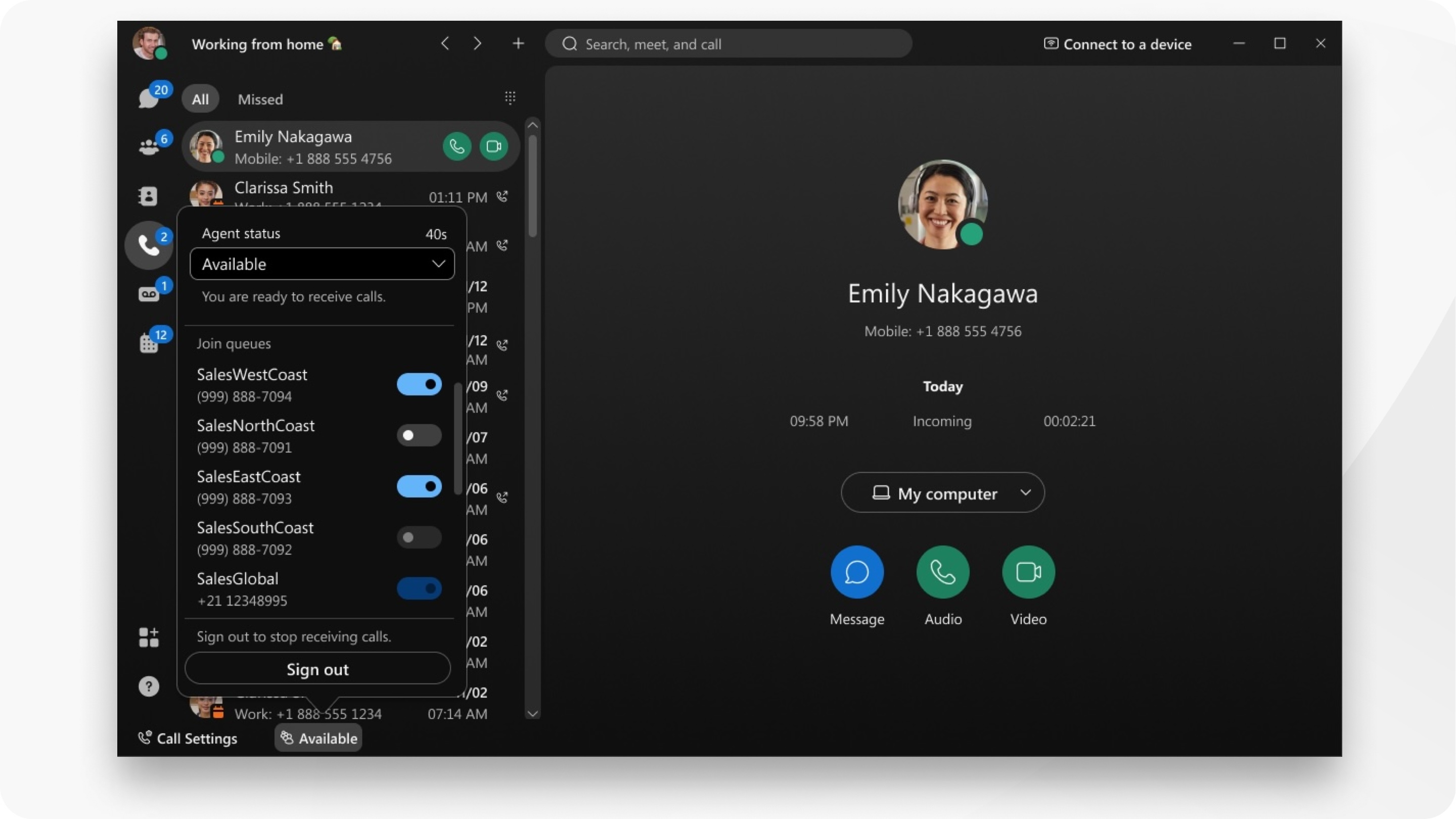Click the Search, meet, and call field
The width and height of the screenshot is (1456, 819).
[x=729, y=43]
